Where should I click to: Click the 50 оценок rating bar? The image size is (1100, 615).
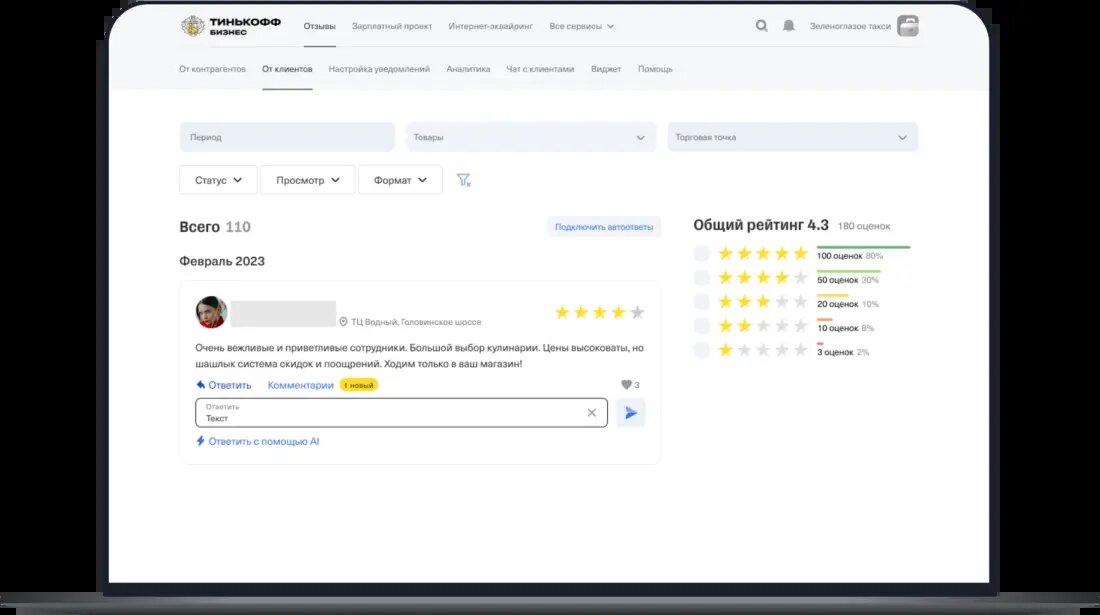[849, 271]
